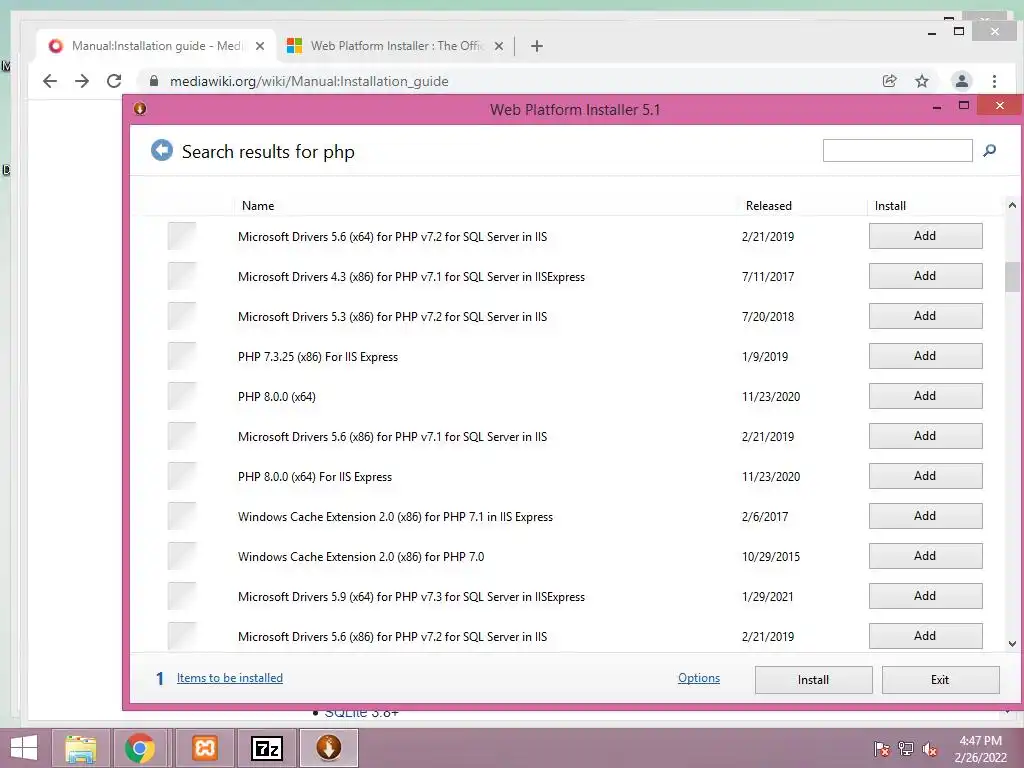The width and height of the screenshot is (1024, 768).
Task: Click the blue back arrow beside Search results
Action: click(162, 151)
